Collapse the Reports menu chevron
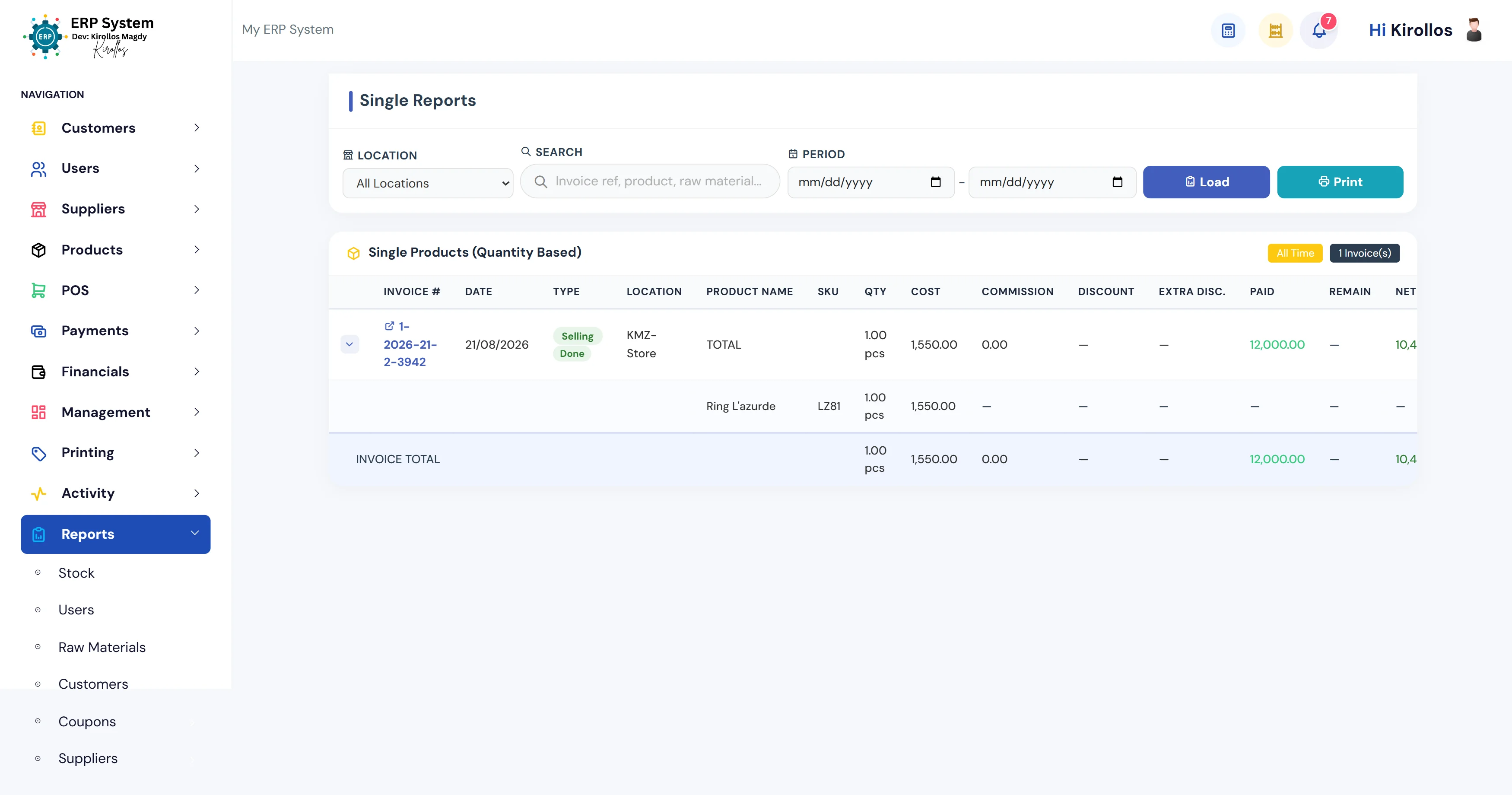Screen dimensions: 1512x795 (195, 533)
